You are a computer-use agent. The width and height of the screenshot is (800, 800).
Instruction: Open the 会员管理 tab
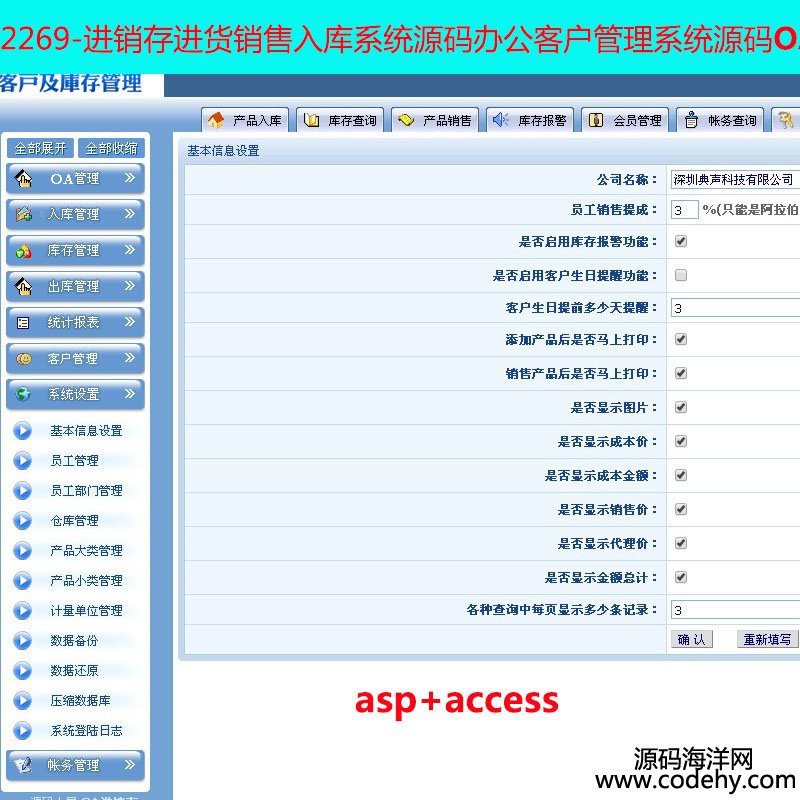[x=625, y=120]
